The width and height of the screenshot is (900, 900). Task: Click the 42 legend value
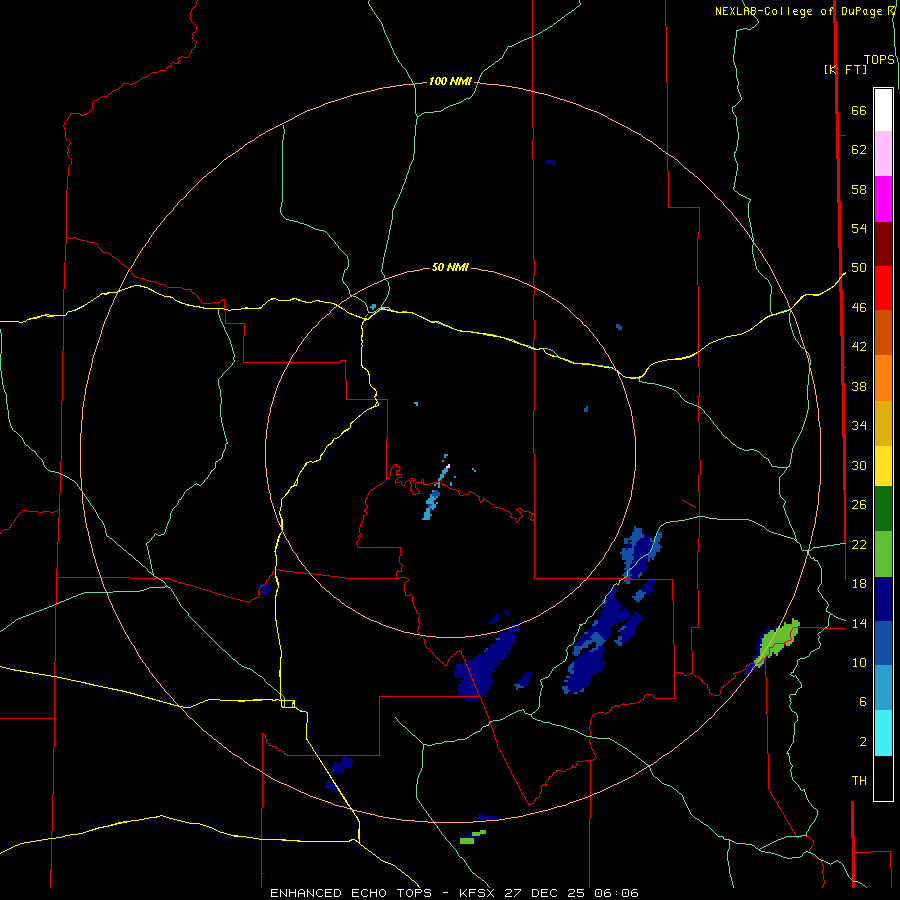(859, 346)
